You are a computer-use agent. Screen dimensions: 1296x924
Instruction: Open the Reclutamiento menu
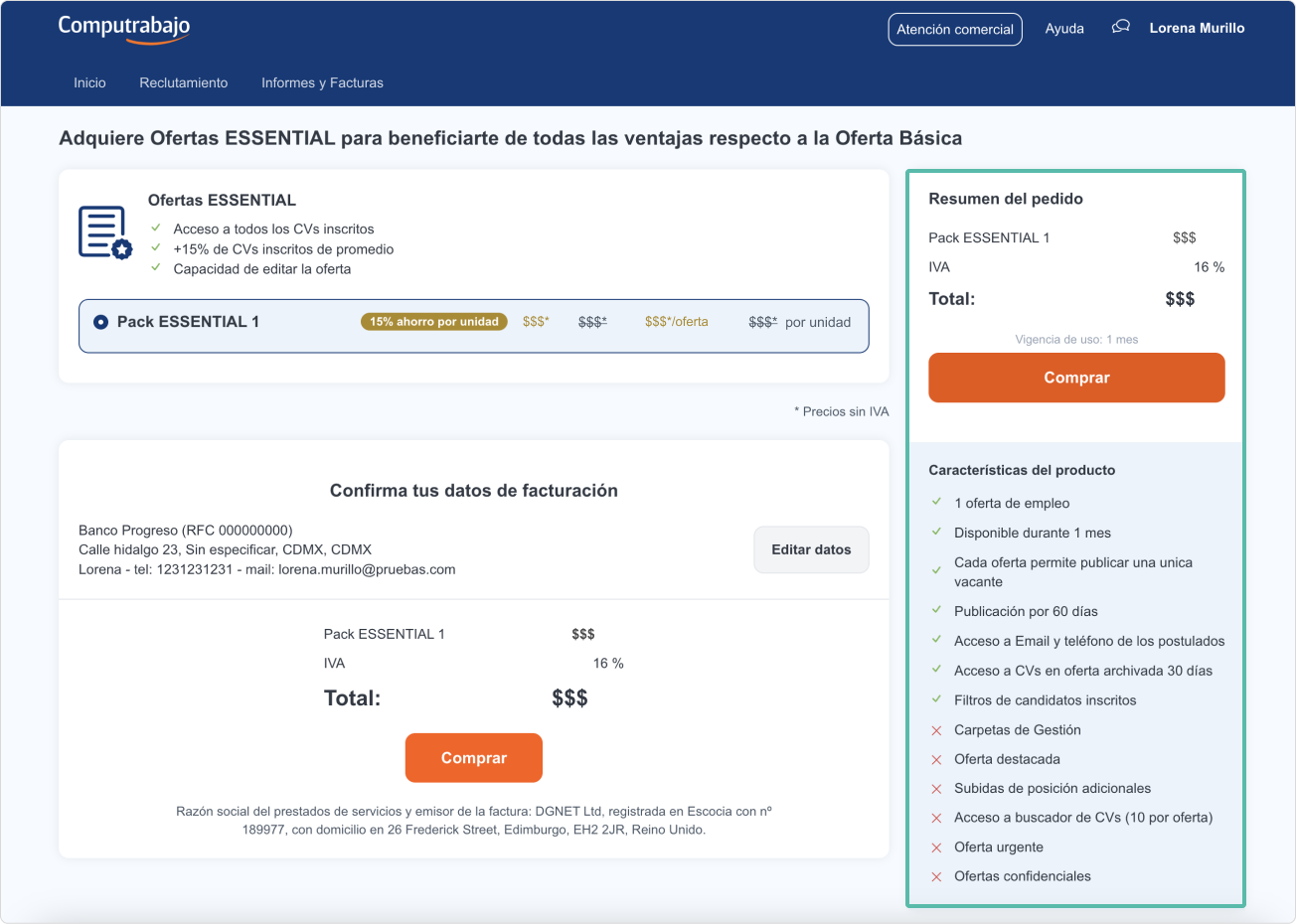coord(184,82)
